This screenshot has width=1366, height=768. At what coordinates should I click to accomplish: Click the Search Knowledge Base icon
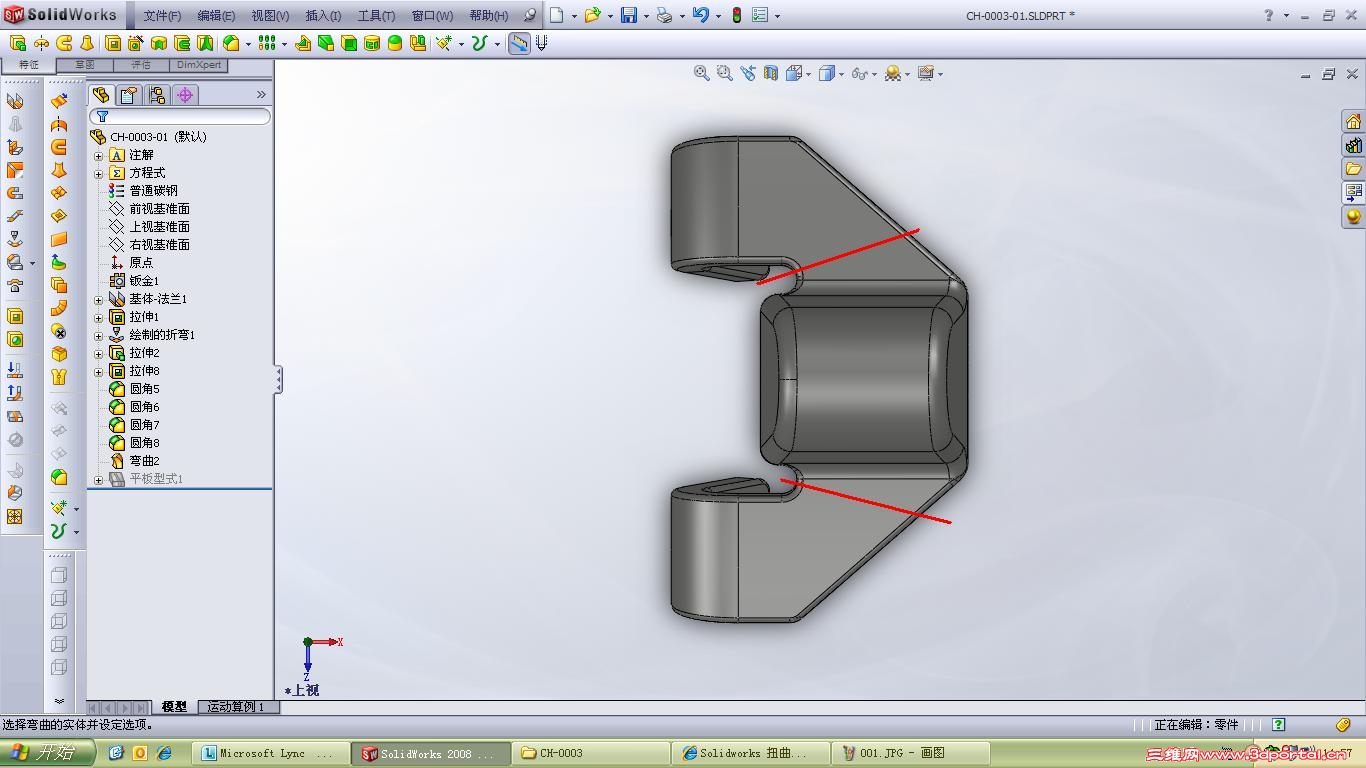pyautogui.click(x=530, y=15)
